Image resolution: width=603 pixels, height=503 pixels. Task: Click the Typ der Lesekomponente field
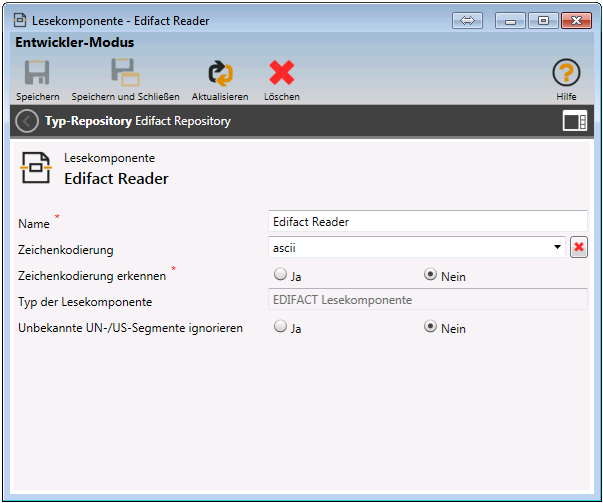[427, 299]
